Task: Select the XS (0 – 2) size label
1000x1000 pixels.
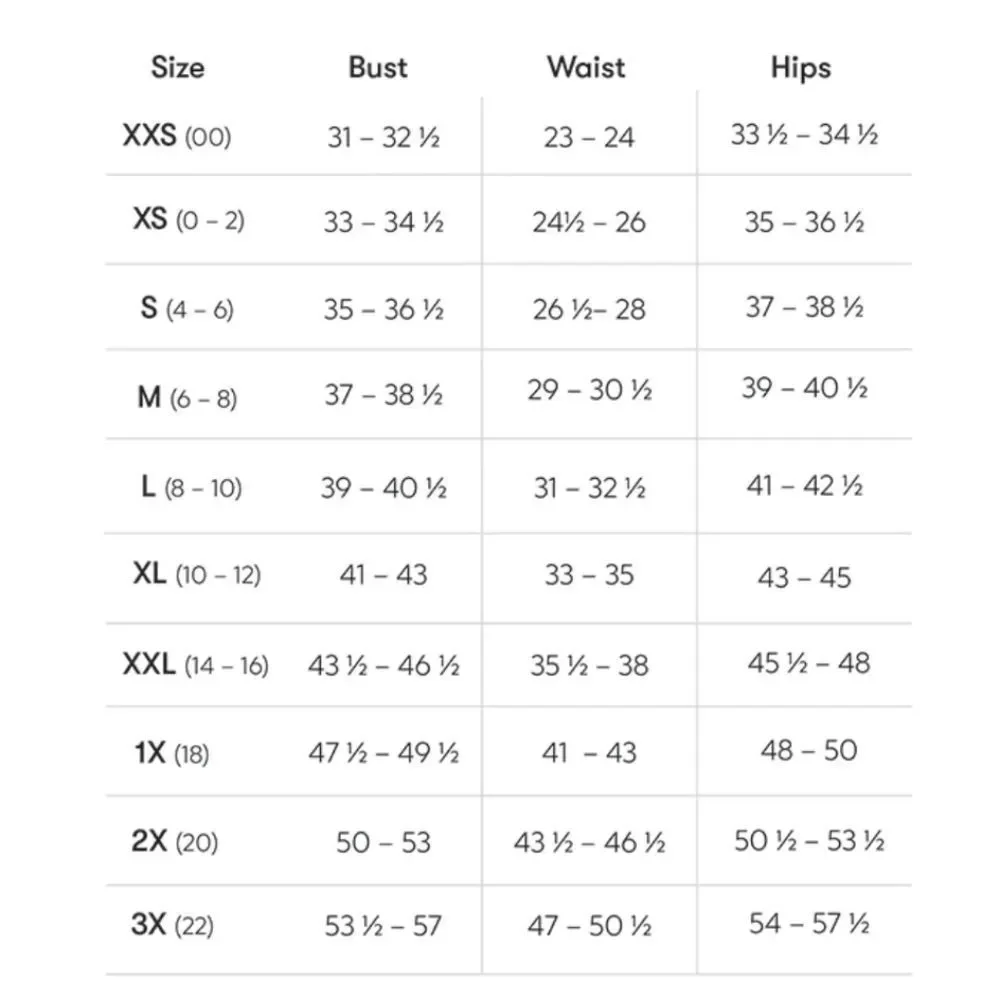Action: pos(188,220)
